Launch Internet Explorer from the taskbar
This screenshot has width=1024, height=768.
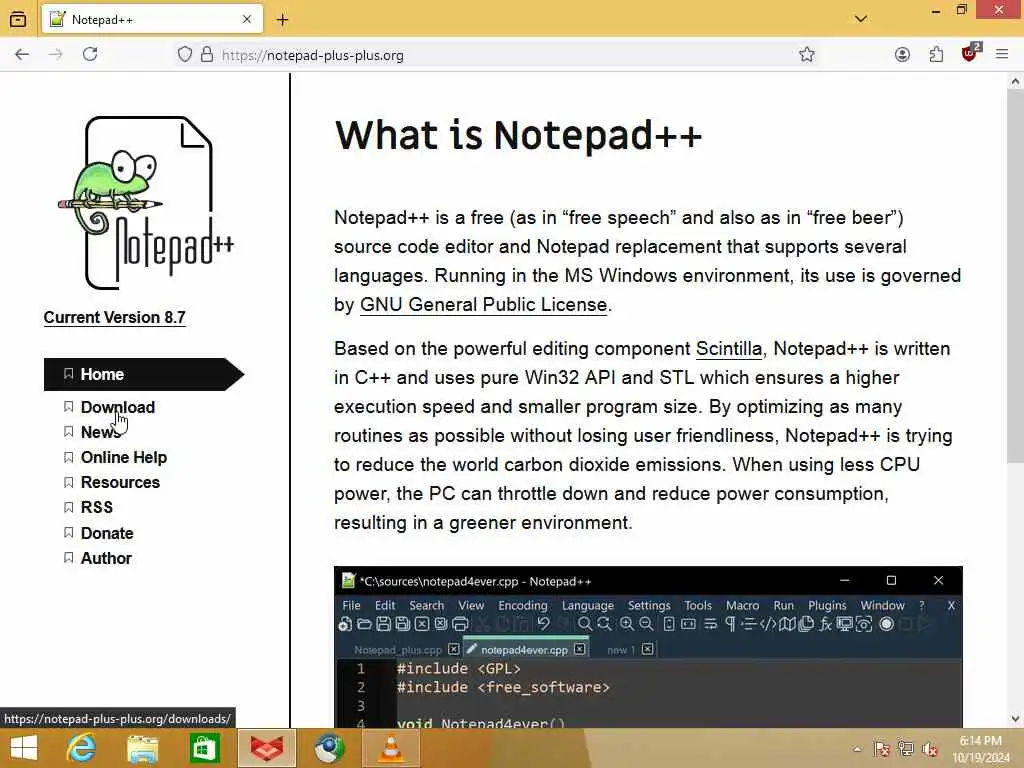tap(82, 748)
